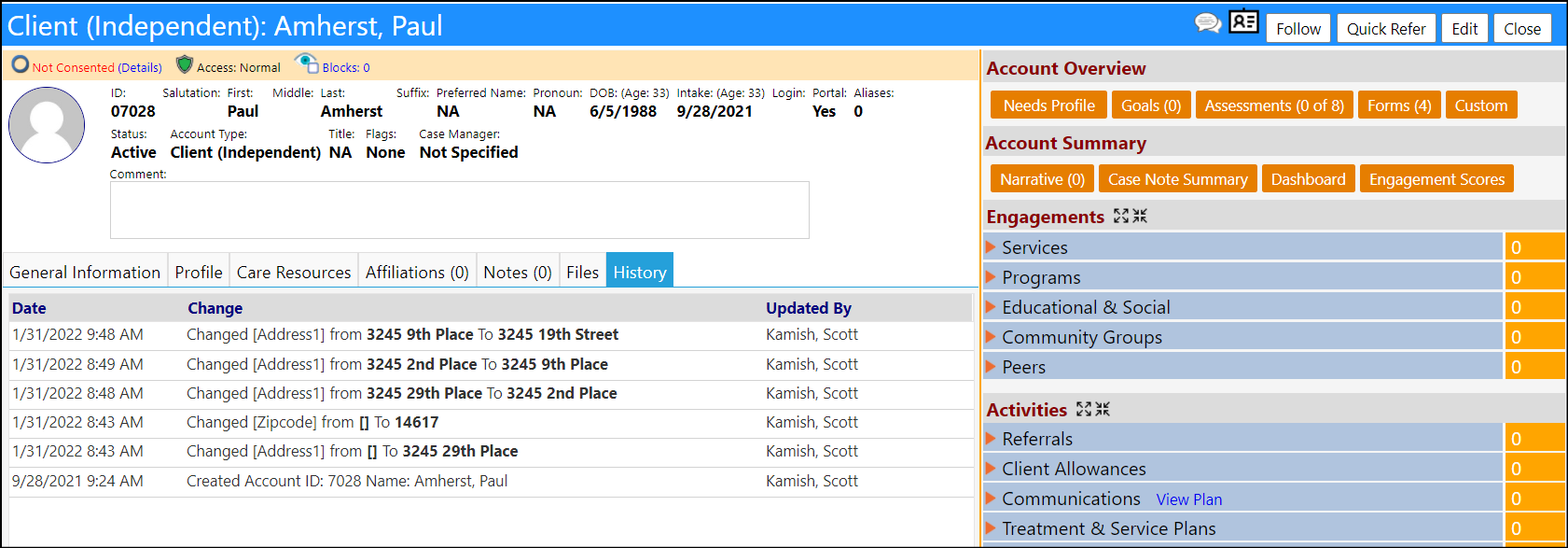Close the client record with Close button
The height and width of the screenshot is (548, 1568).
click(x=1522, y=29)
